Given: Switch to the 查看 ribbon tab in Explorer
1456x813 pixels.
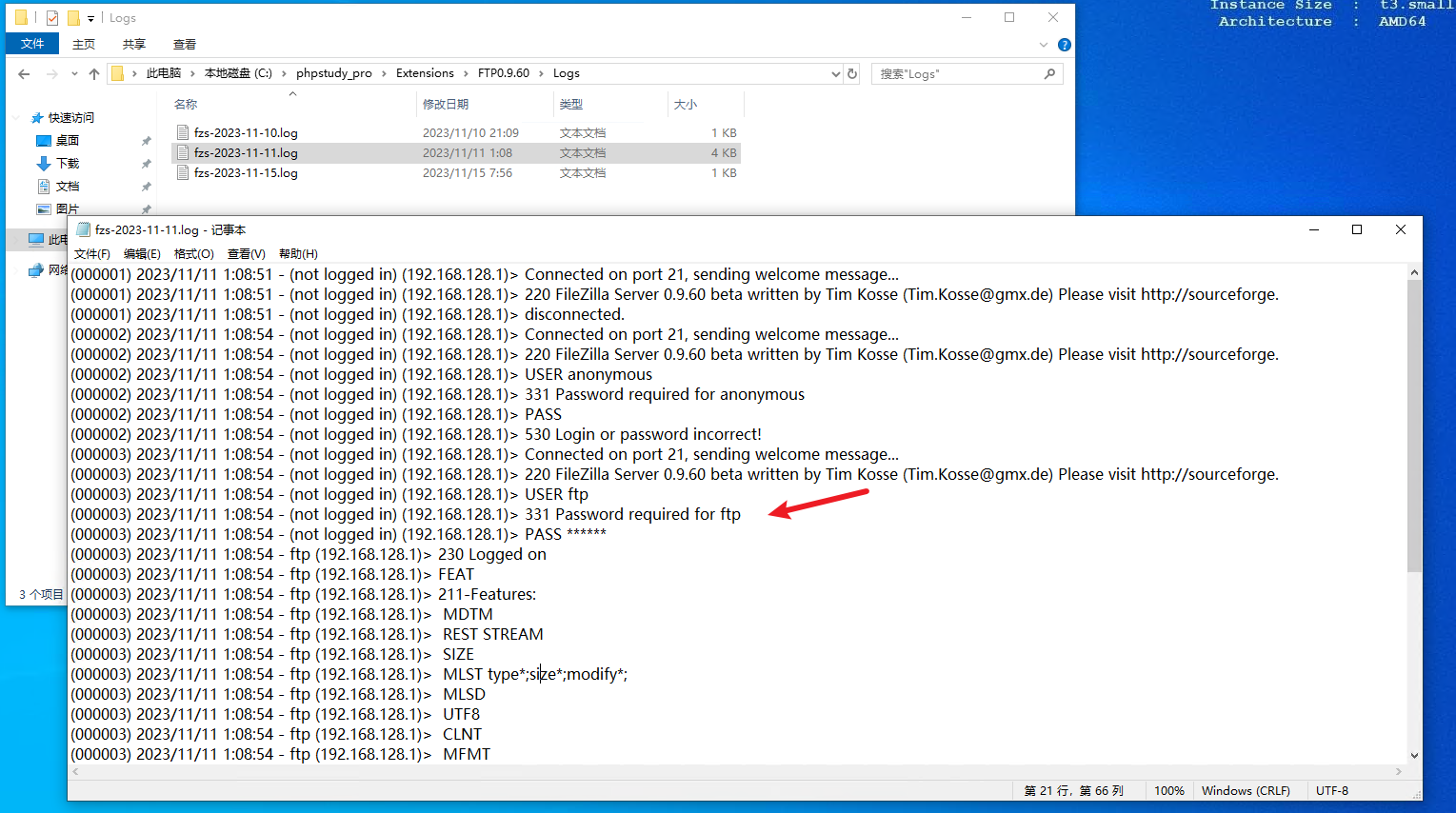Looking at the screenshot, I should (185, 44).
